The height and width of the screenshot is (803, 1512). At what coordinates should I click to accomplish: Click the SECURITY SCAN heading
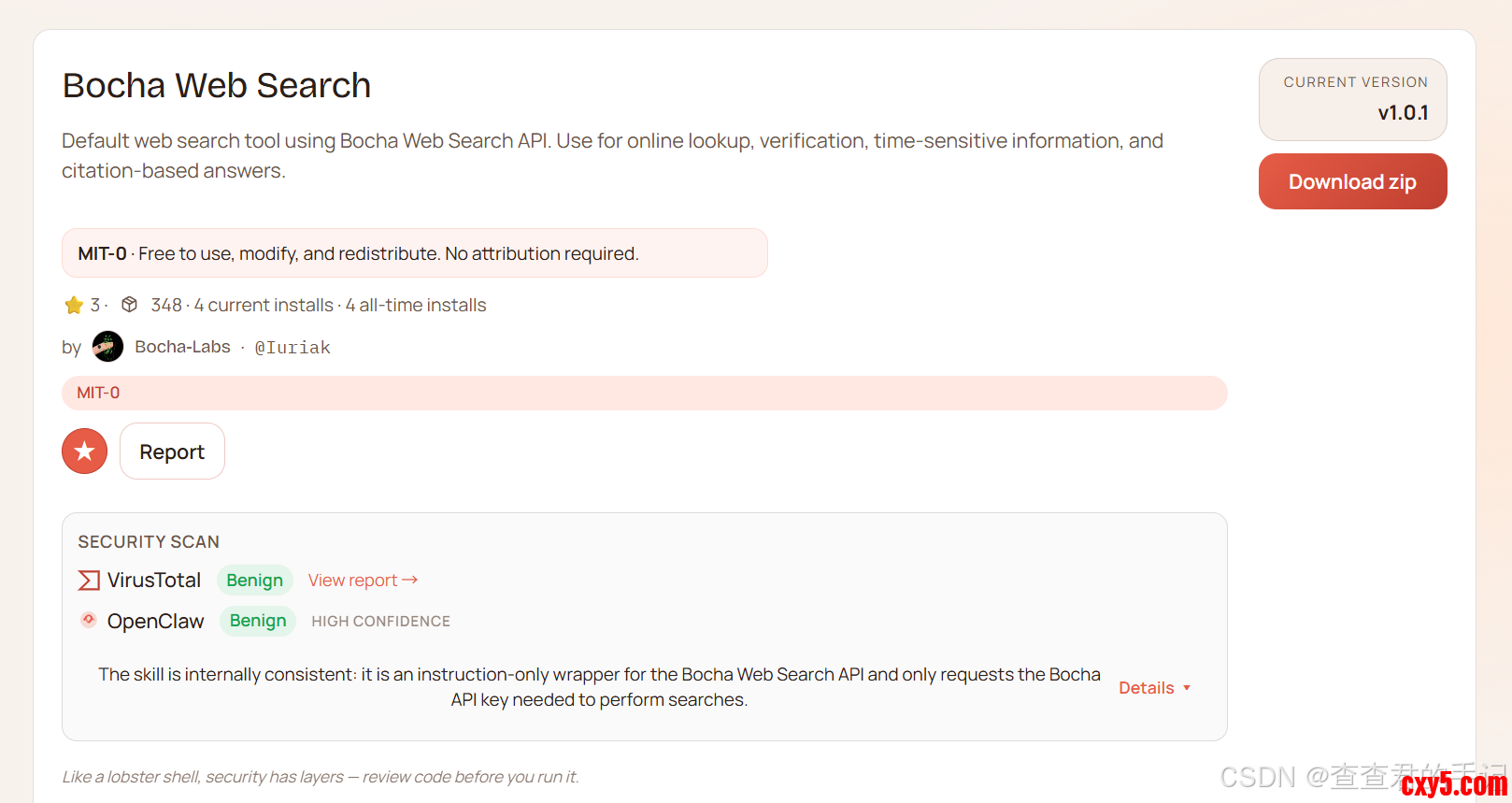[x=149, y=542]
